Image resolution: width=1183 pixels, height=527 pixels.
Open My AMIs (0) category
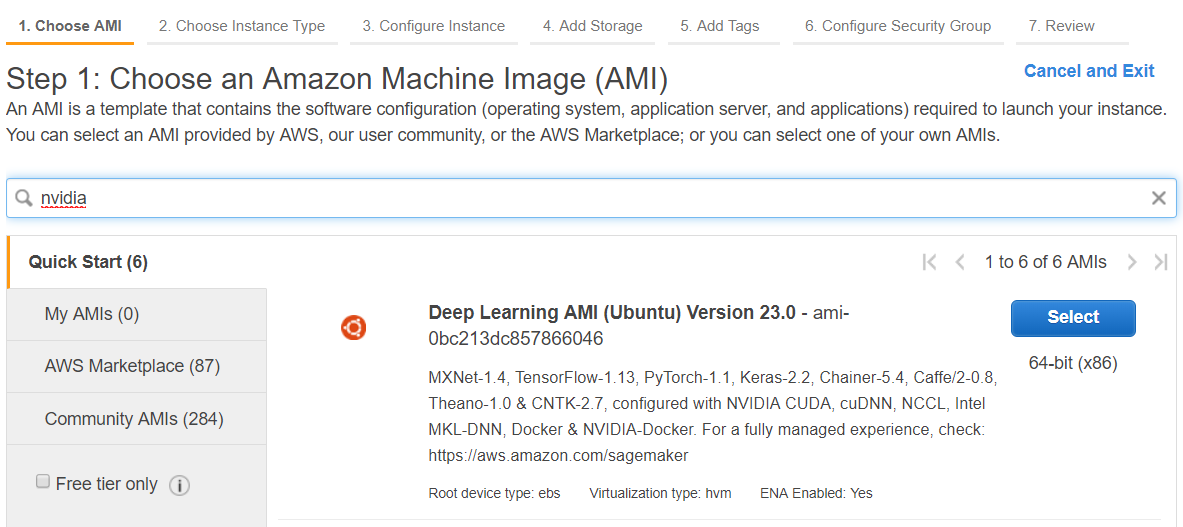136,314
